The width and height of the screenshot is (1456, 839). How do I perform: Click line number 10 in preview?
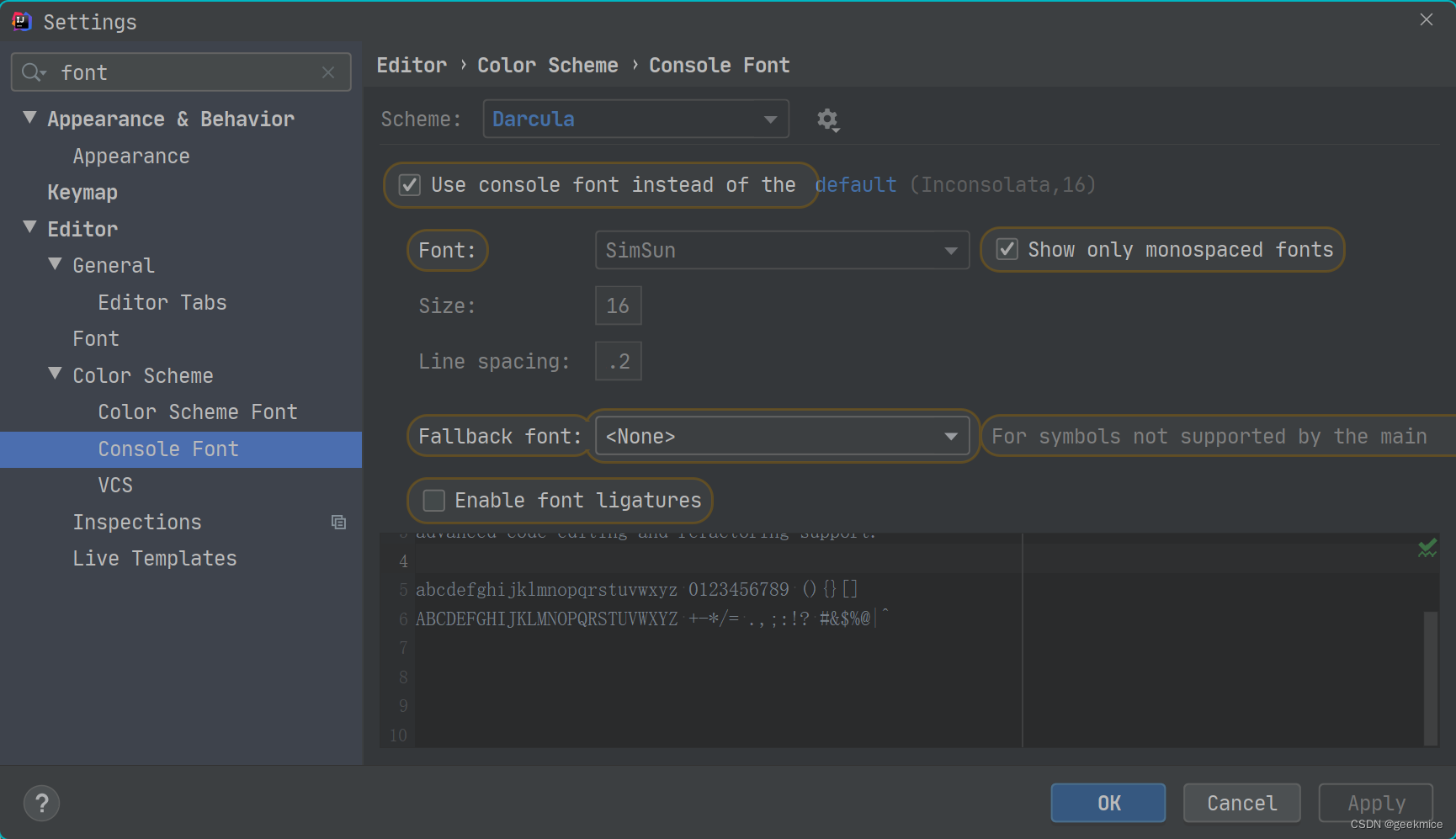[x=398, y=735]
